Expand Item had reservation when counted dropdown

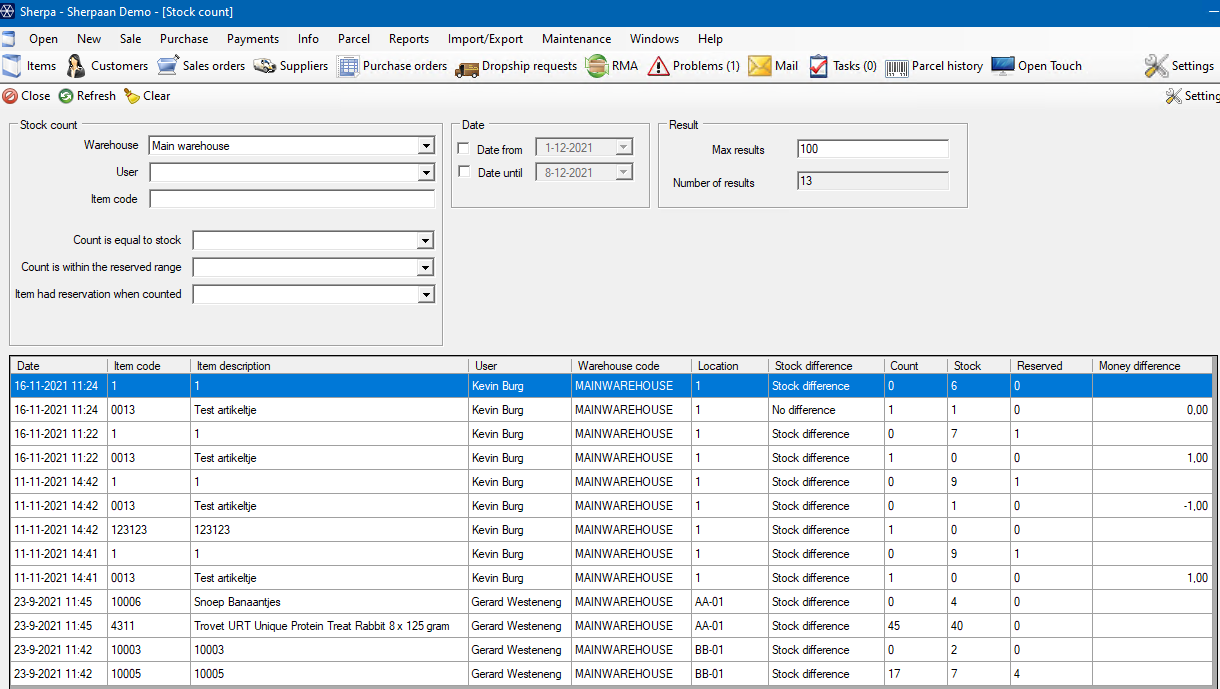pyautogui.click(x=426, y=295)
